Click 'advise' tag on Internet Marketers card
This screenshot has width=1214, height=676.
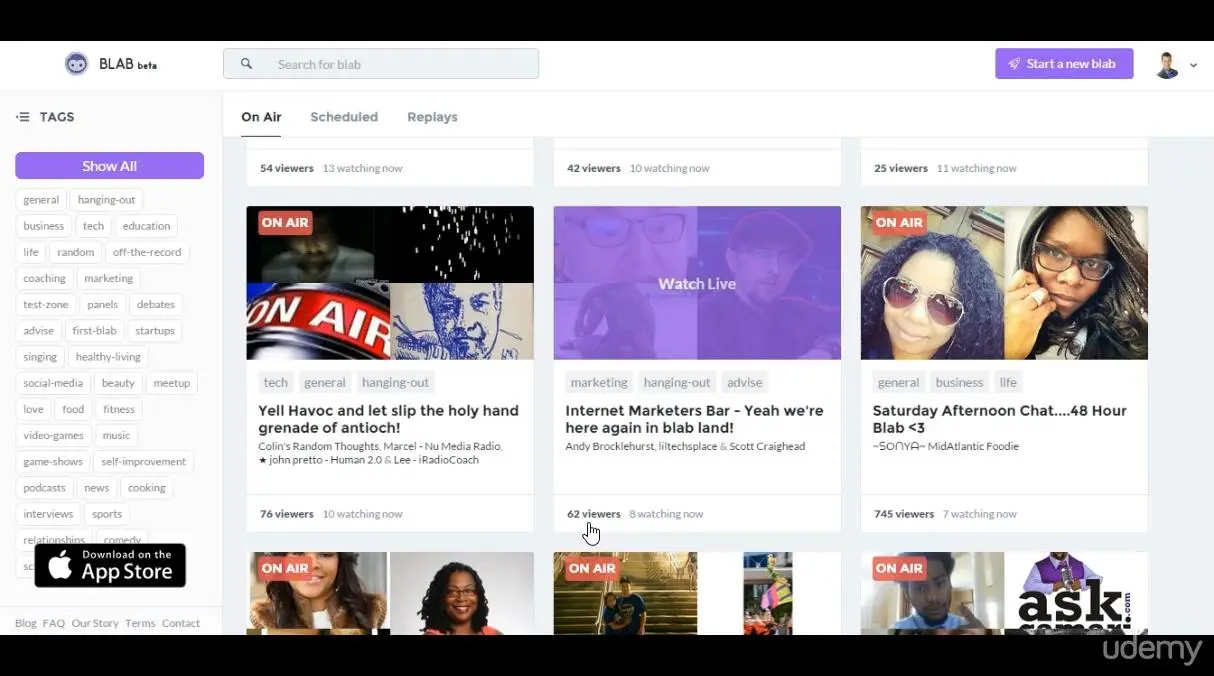744,382
